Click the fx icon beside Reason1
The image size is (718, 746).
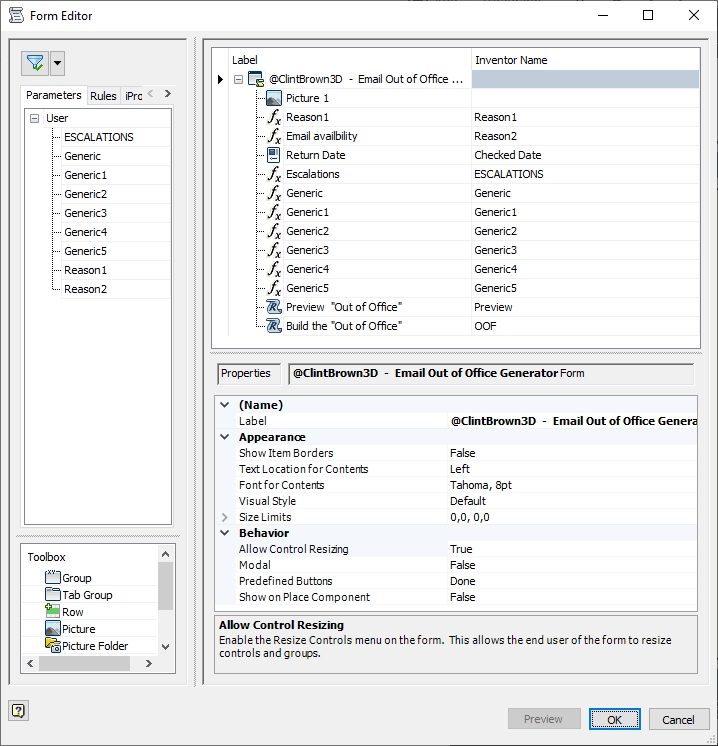point(274,117)
